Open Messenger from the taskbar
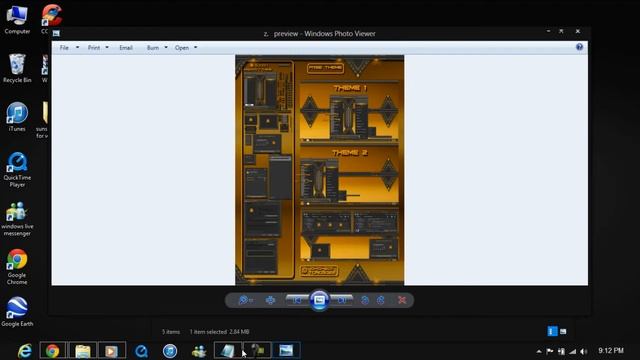 coord(199,351)
